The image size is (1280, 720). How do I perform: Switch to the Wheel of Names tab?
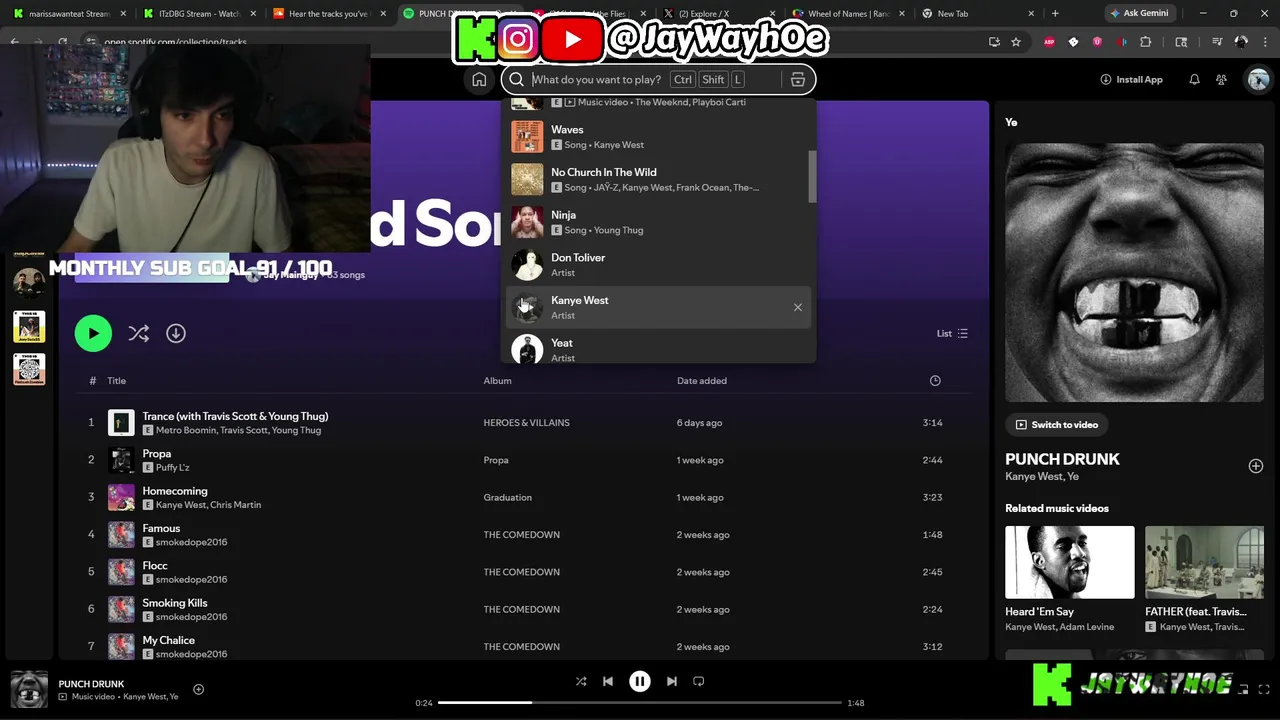(x=848, y=14)
